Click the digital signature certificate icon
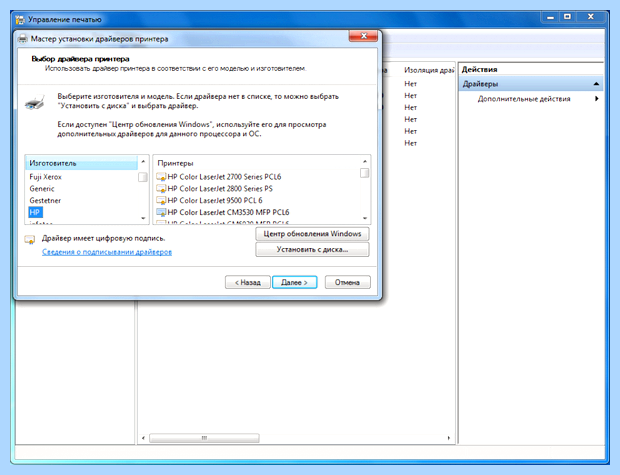The image size is (620, 475). tap(30, 240)
